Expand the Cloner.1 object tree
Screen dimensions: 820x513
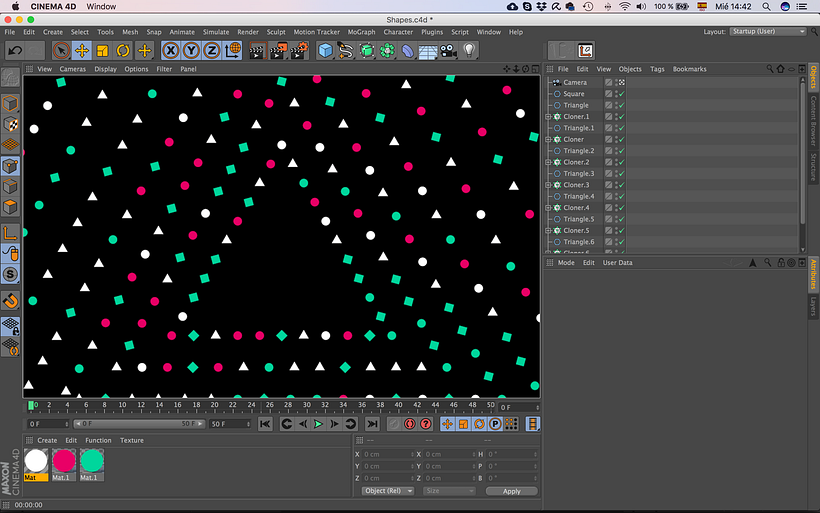[548, 117]
